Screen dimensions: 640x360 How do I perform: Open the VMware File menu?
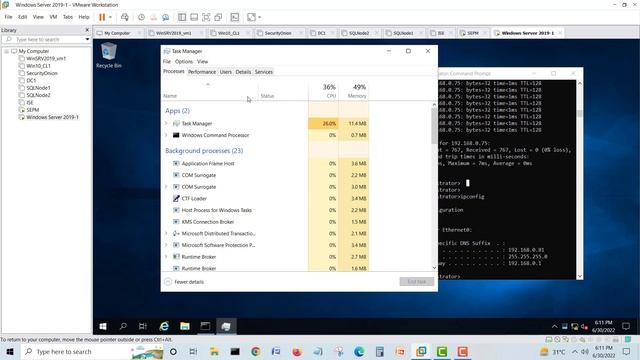pyautogui.click(x=8, y=17)
